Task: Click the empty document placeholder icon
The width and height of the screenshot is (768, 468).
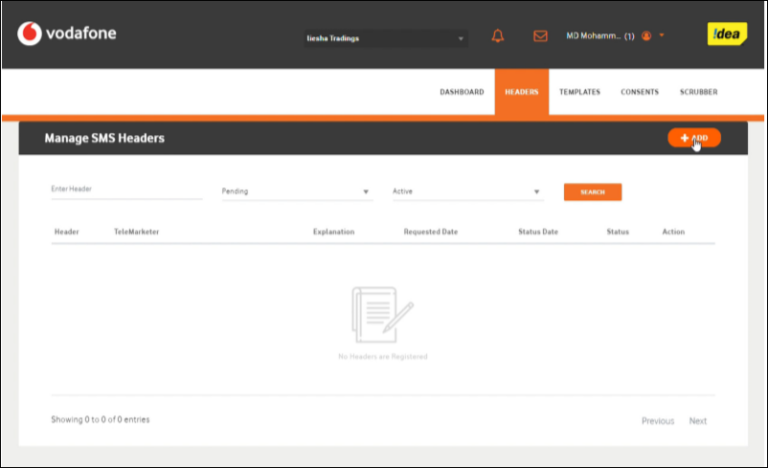Action: point(382,315)
